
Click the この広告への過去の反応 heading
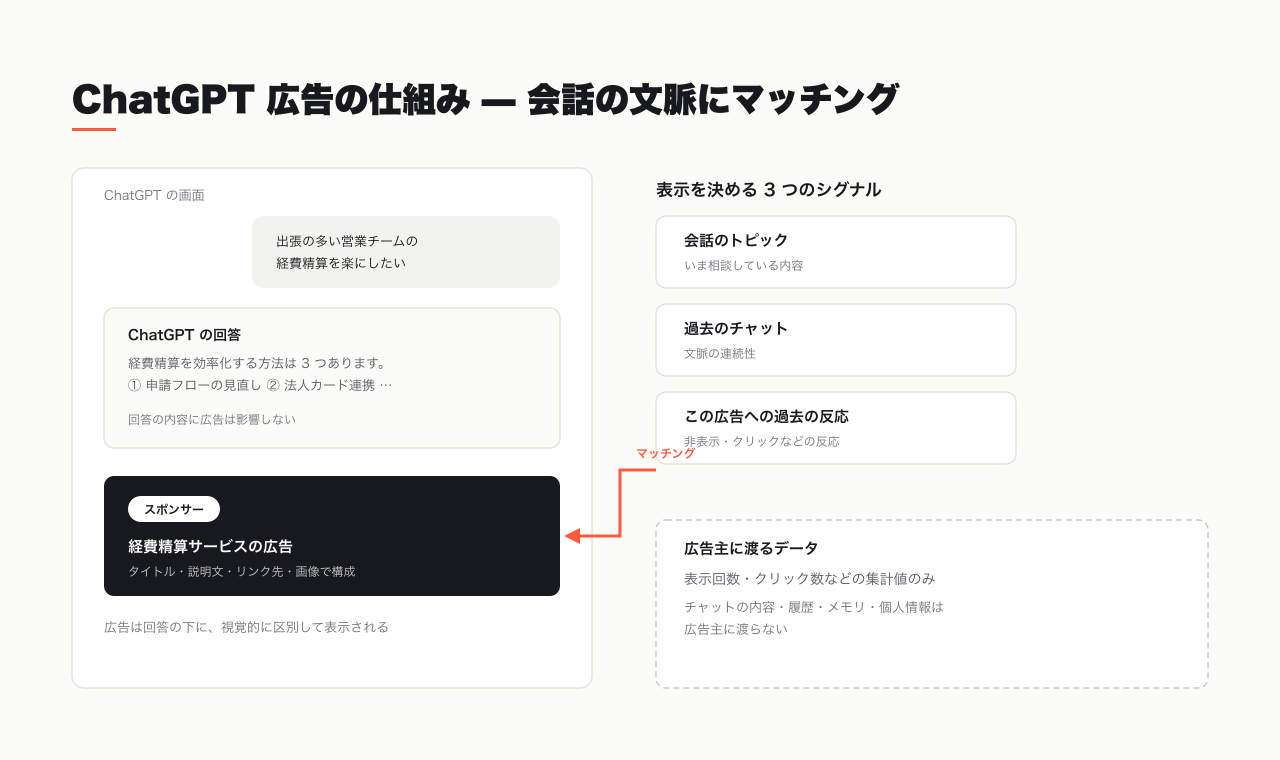click(766, 416)
